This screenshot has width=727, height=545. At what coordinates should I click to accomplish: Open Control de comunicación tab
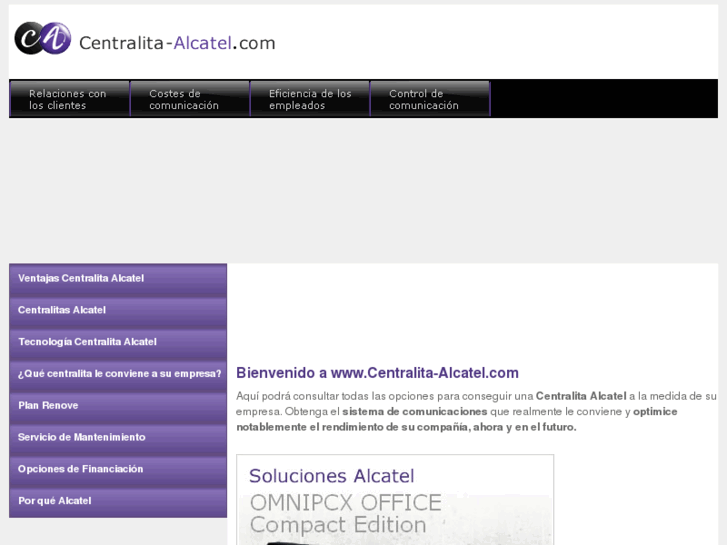click(430, 99)
